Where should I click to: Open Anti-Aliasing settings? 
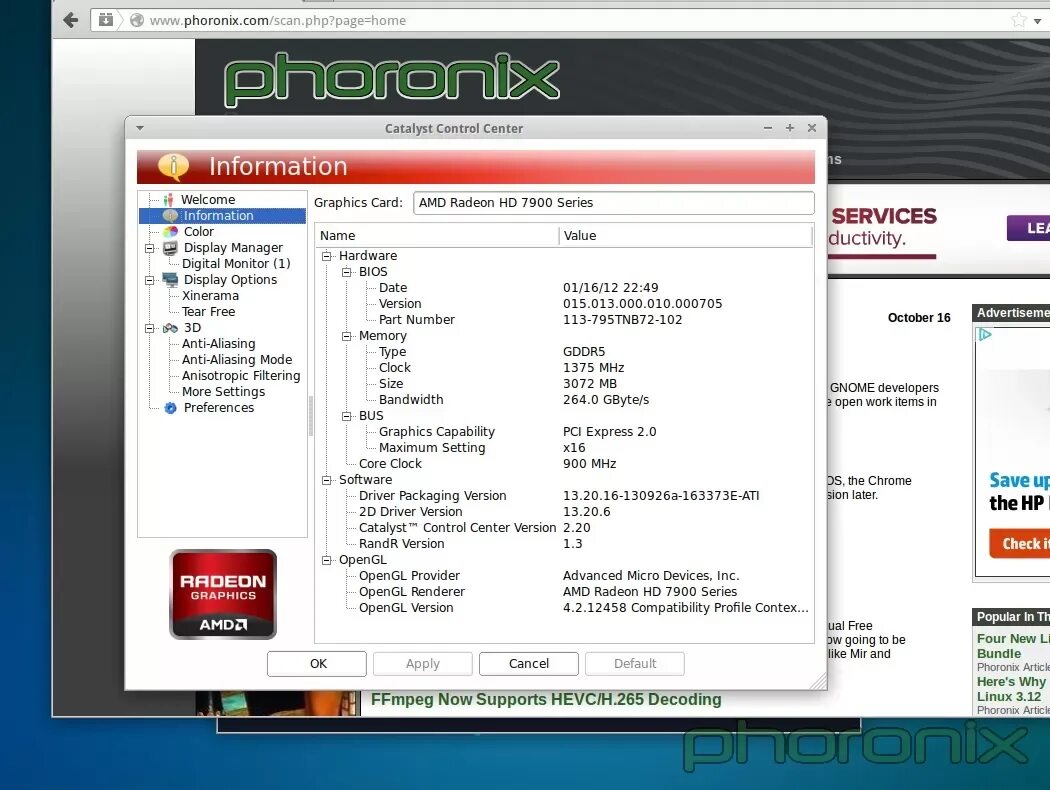click(218, 344)
